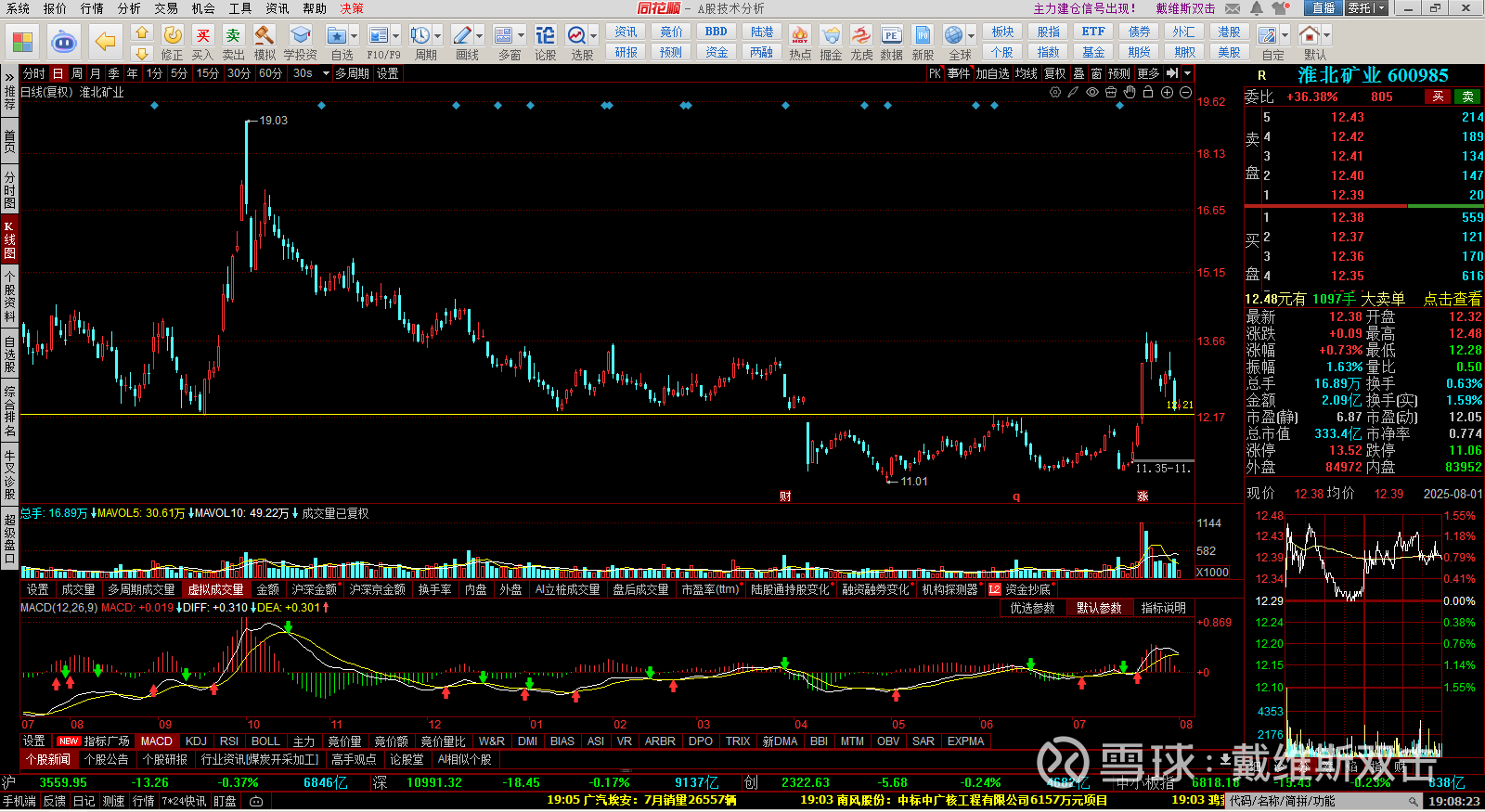Open the 模拟 simulated trading gavel icon

[265, 35]
